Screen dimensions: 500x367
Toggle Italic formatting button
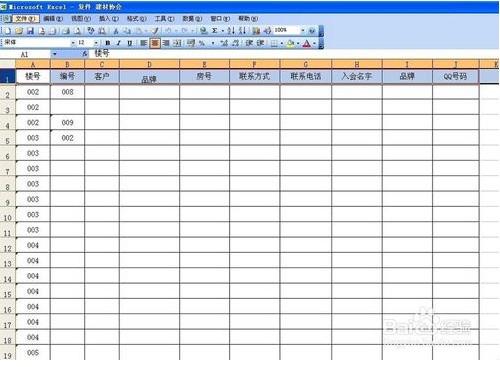click(118, 43)
